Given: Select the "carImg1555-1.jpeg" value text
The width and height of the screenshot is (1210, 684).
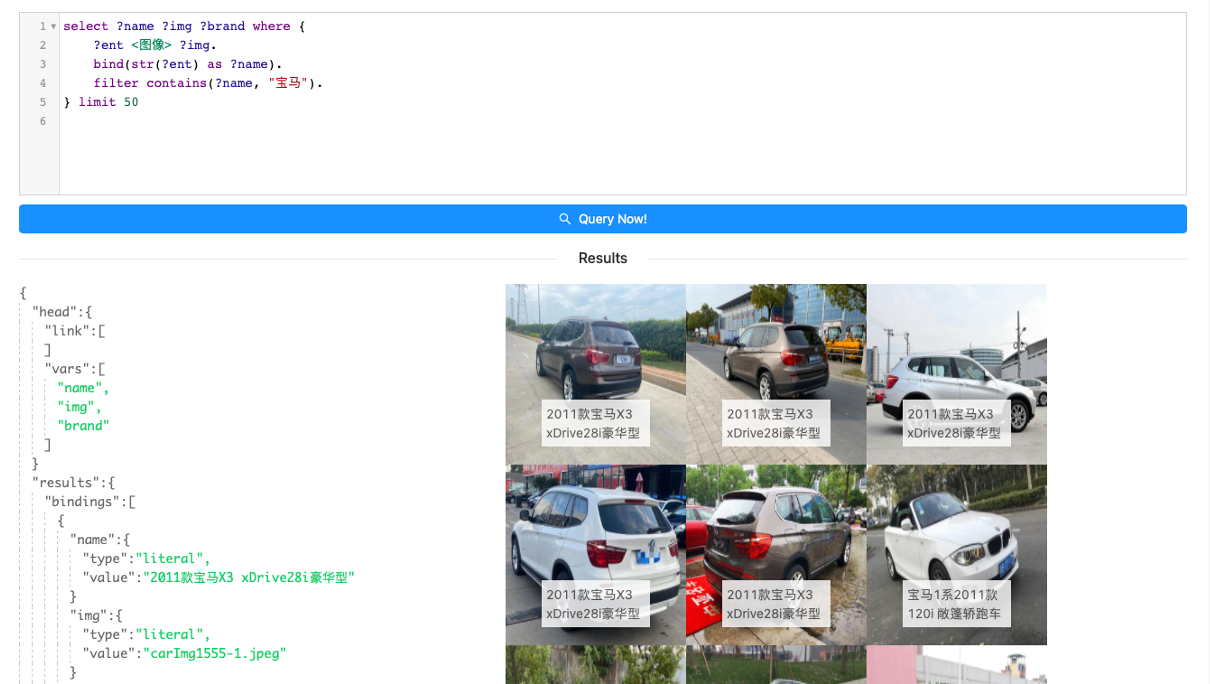Looking at the screenshot, I should pos(214,653).
